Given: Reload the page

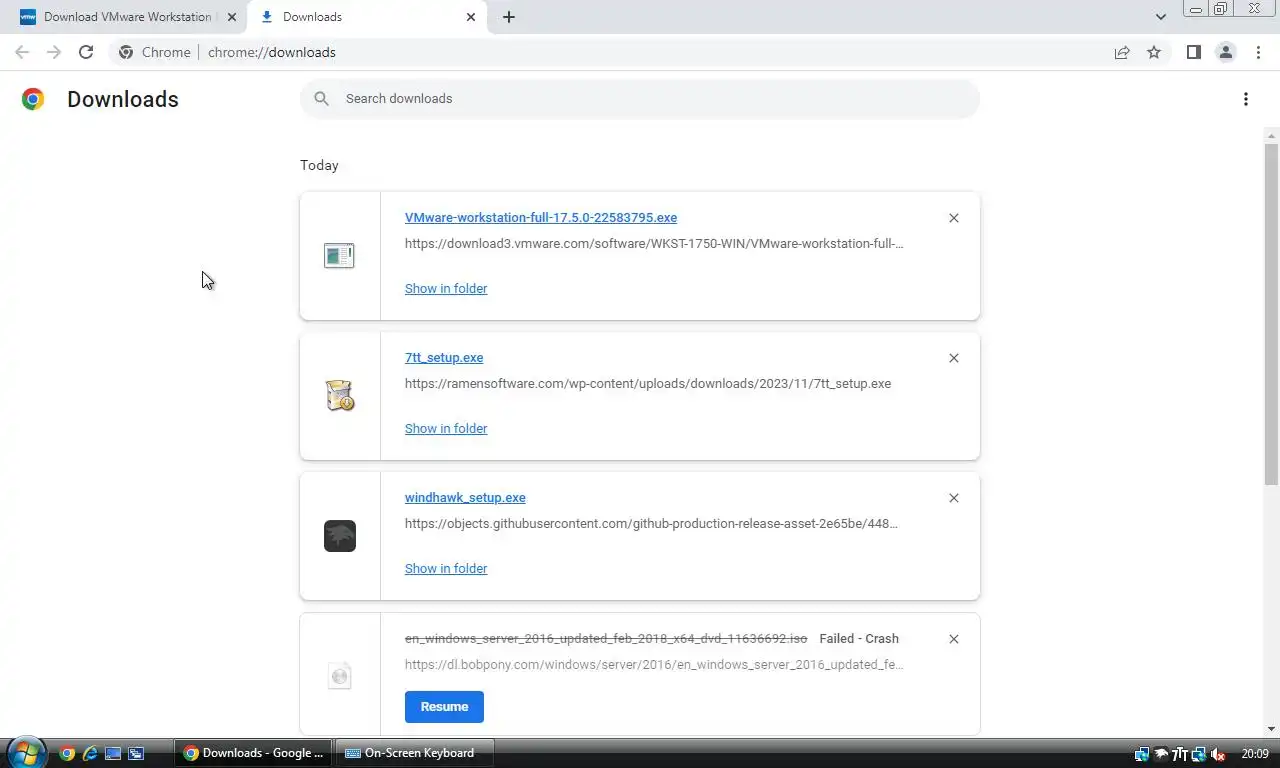Looking at the screenshot, I should click(86, 52).
